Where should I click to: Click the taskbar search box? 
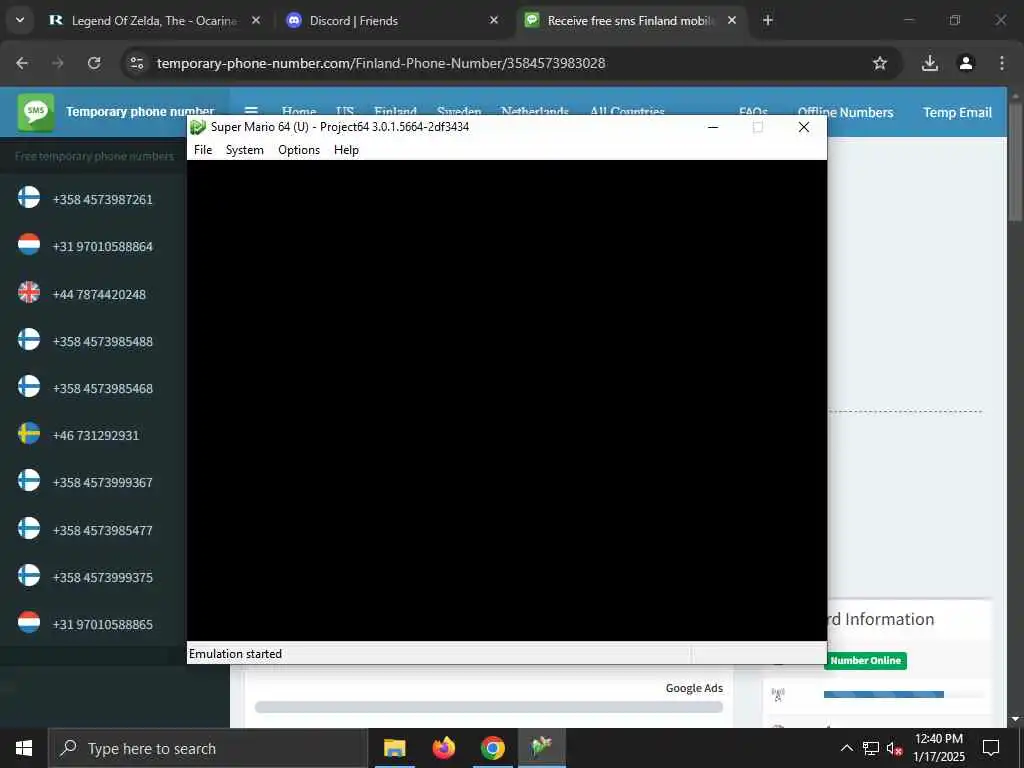(x=208, y=748)
